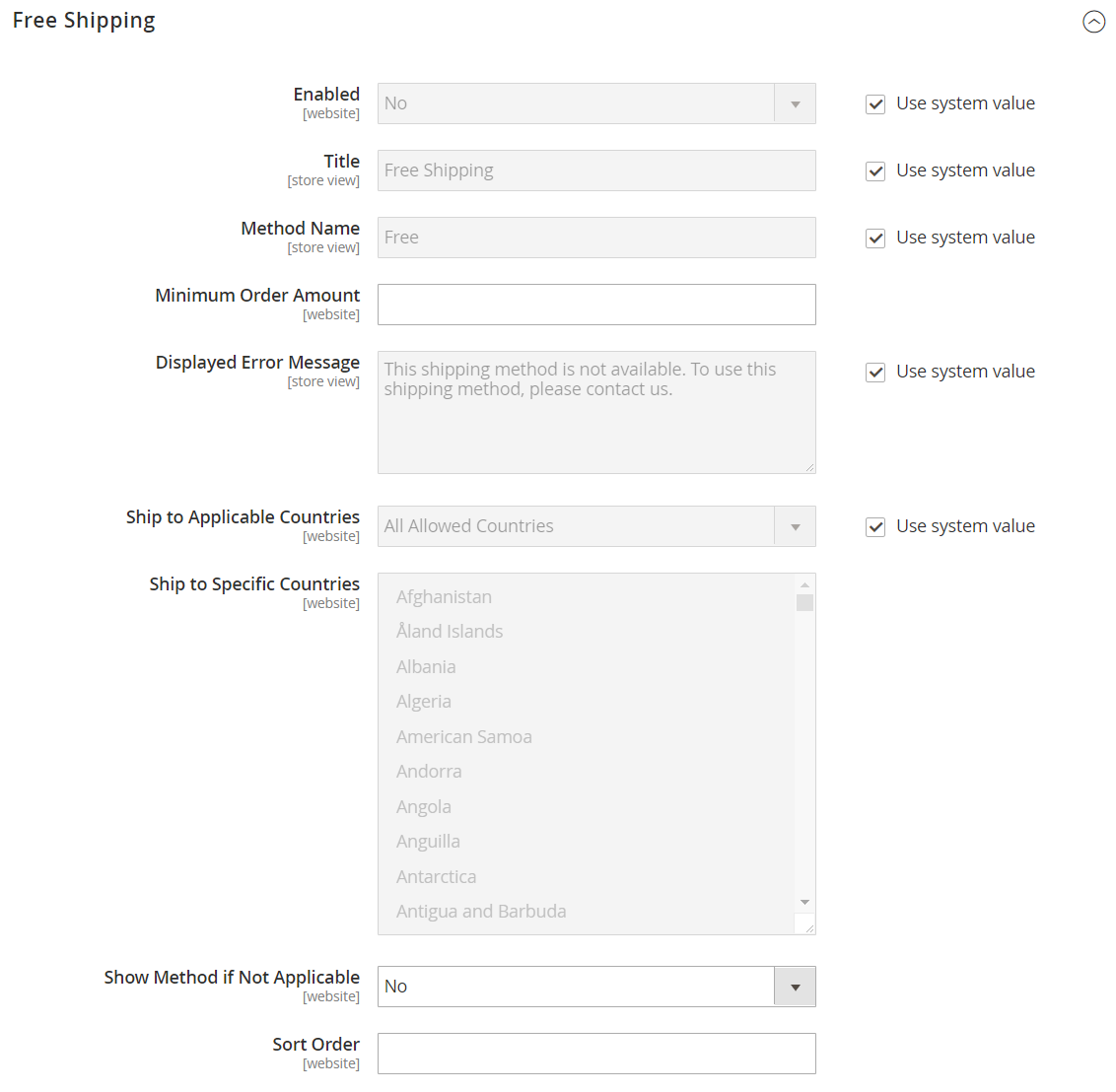Click the country list scroll down arrow
The image size is (1116, 1092).
pos(805,902)
